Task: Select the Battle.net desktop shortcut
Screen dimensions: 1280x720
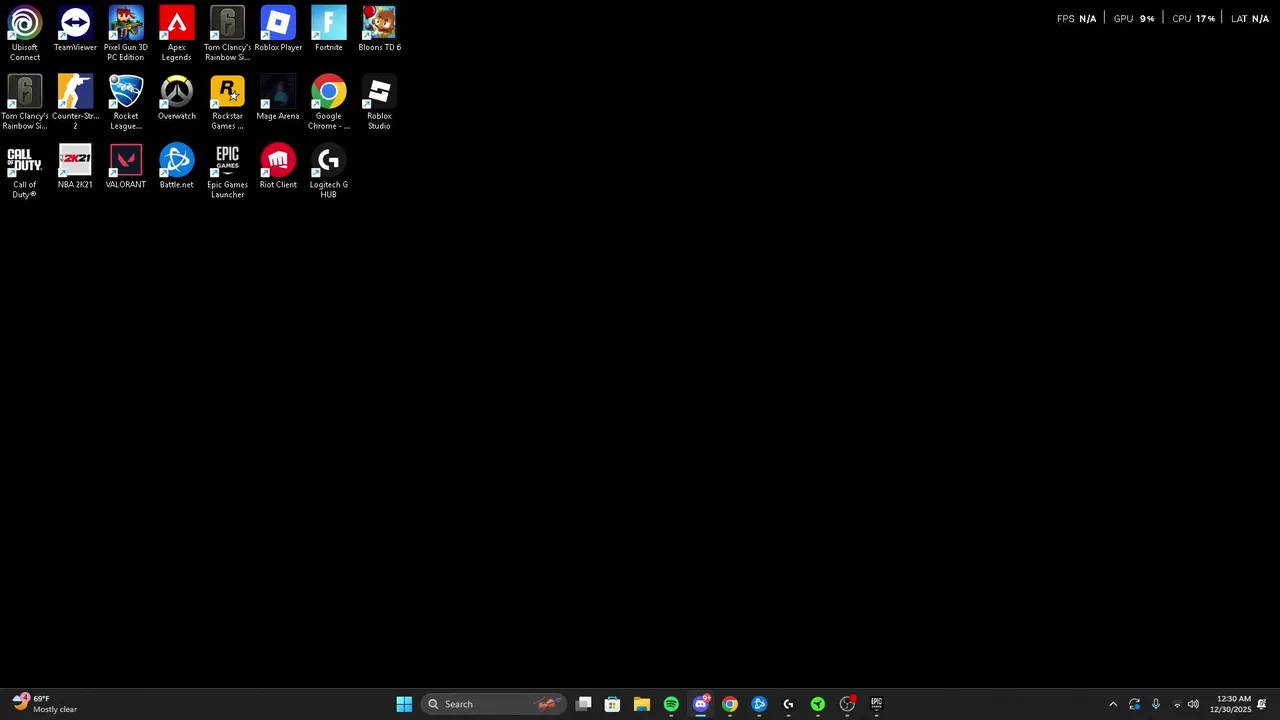Action: [x=177, y=167]
